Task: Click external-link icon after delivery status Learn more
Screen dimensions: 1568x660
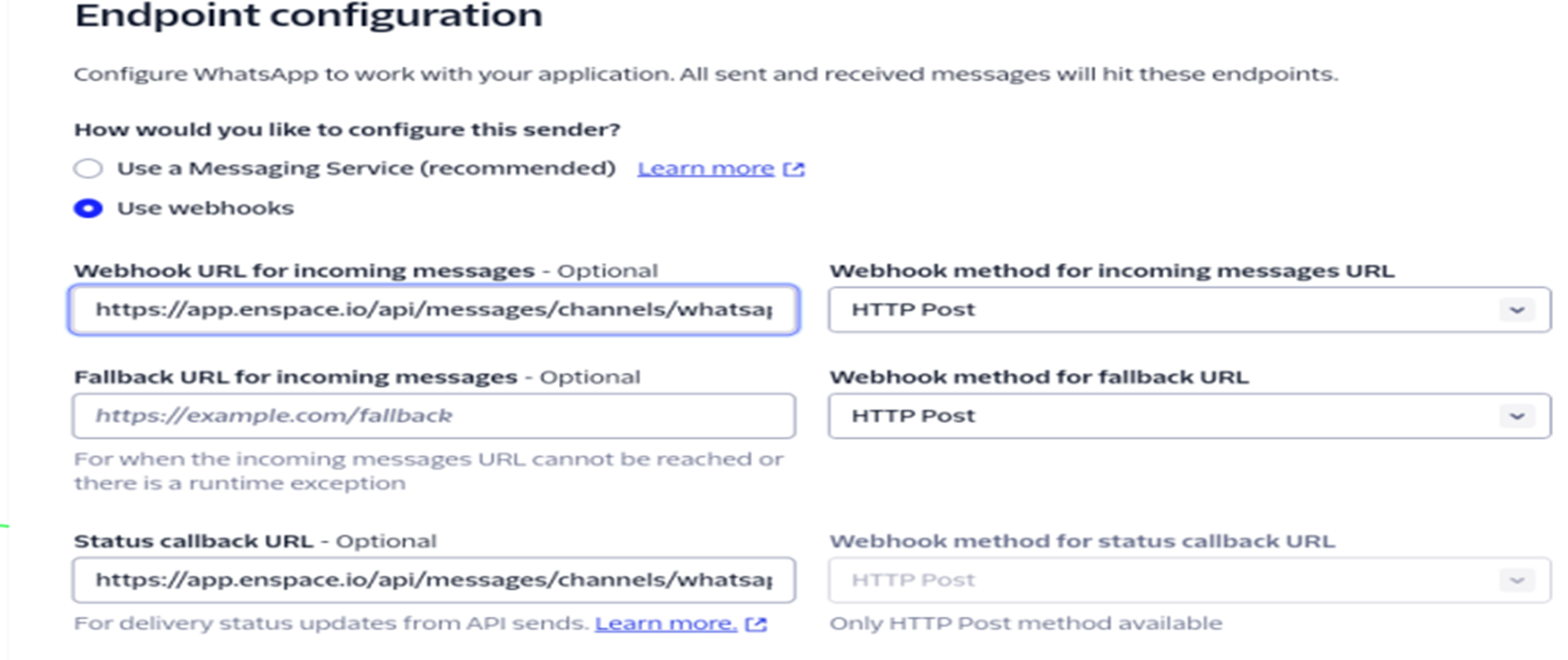Action: point(756,625)
